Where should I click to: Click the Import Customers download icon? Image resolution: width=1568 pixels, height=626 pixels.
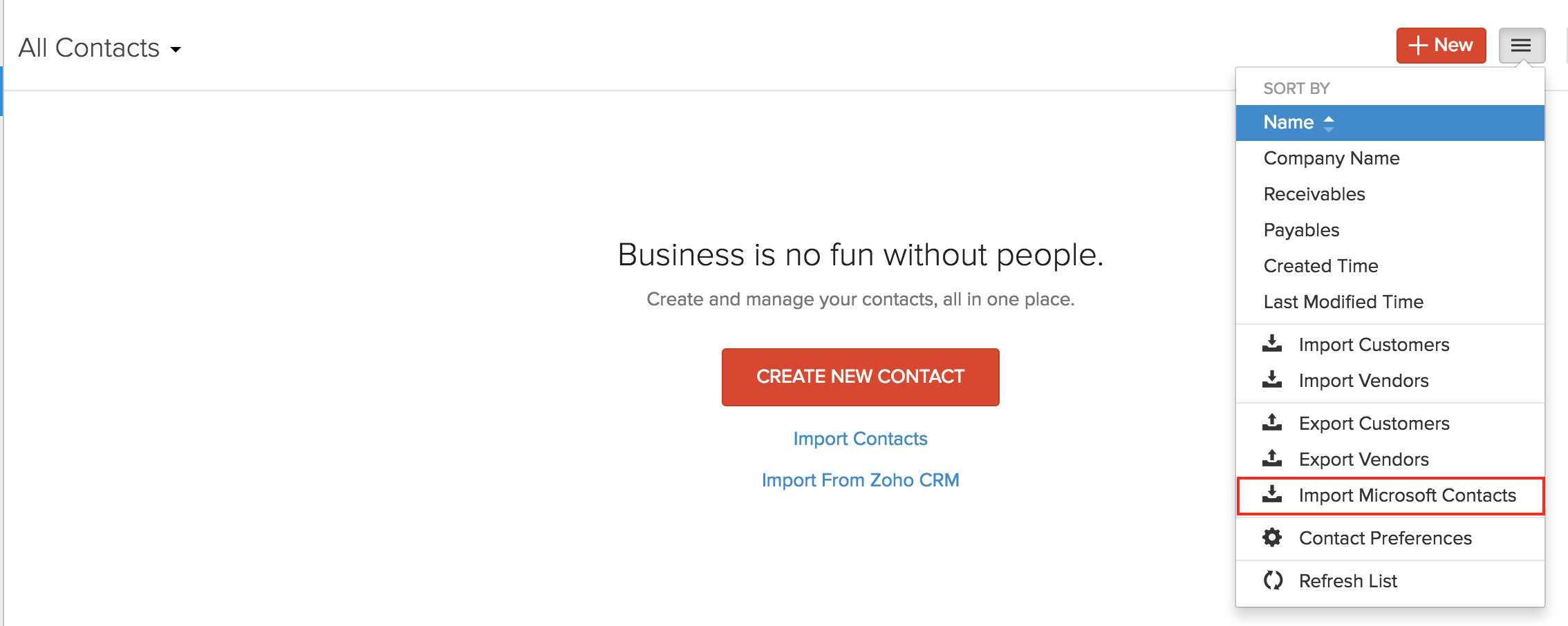point(1272,344)
